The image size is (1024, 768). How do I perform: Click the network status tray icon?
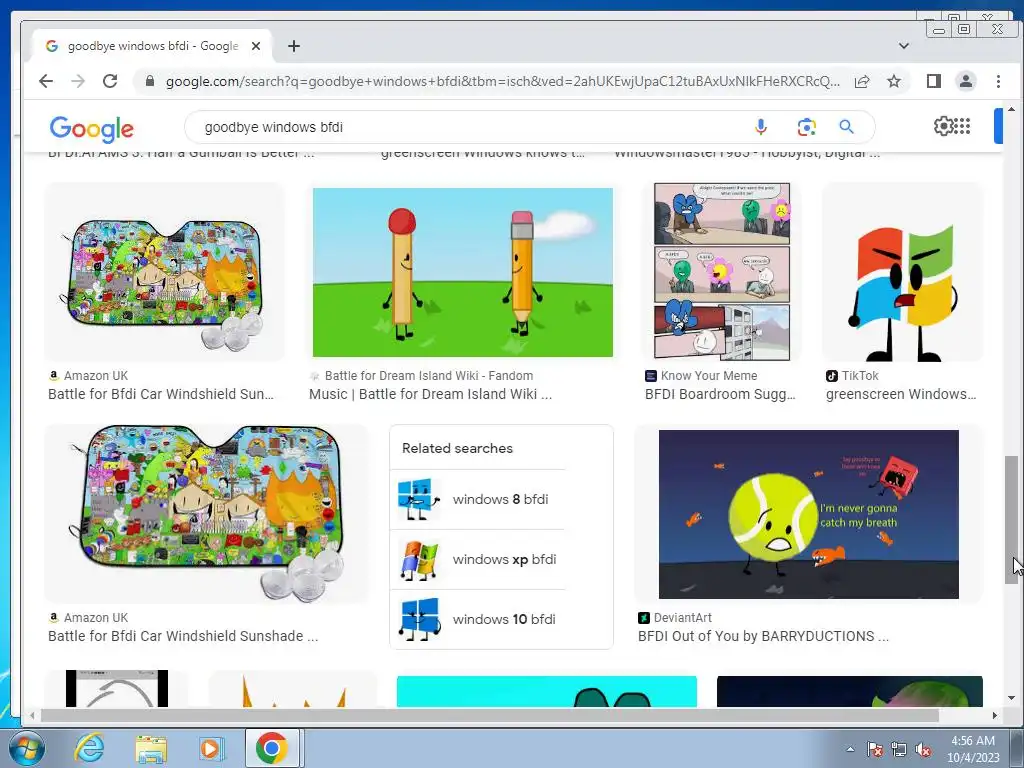click(899, 749)
